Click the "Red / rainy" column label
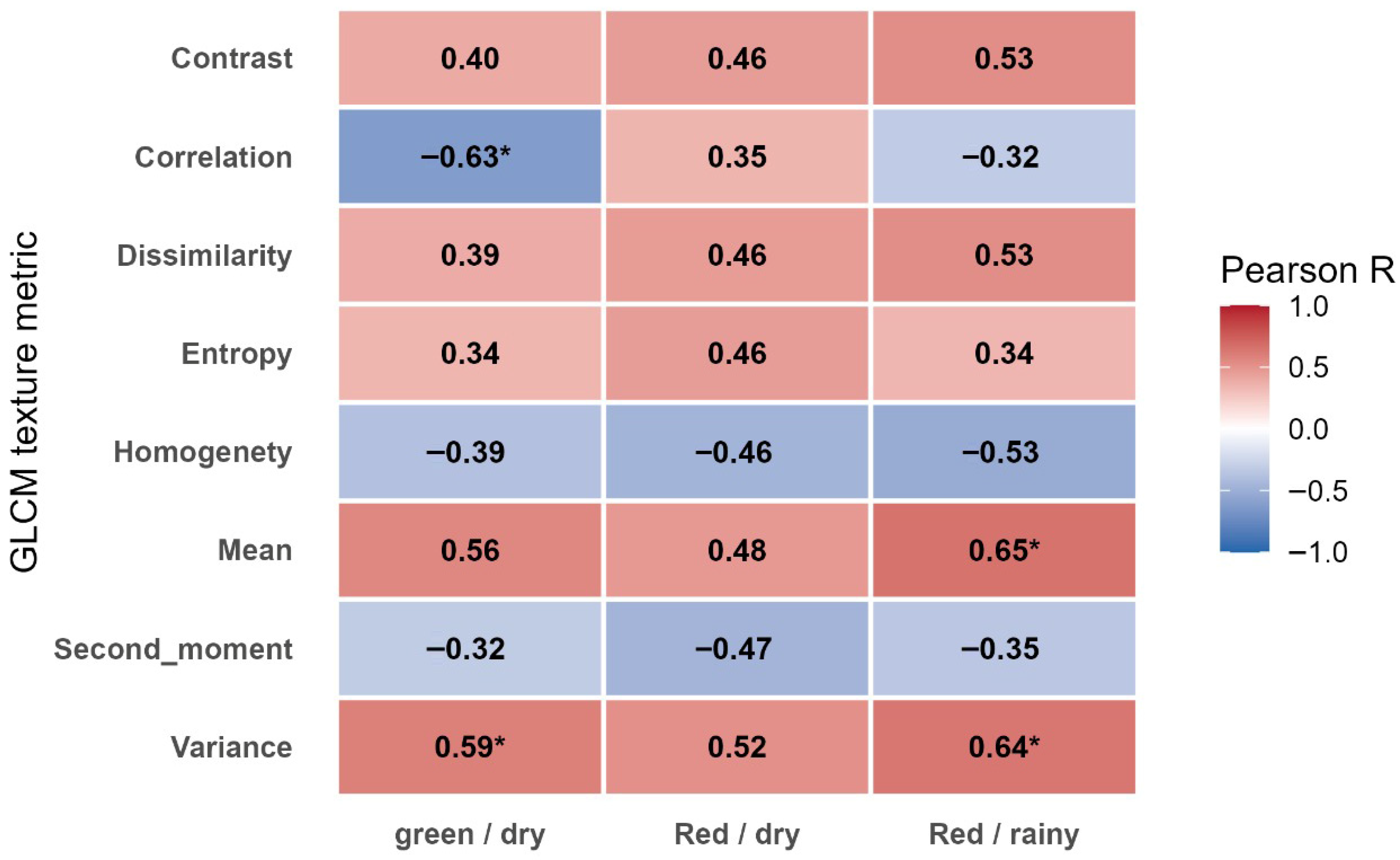 coord(1004,834)
